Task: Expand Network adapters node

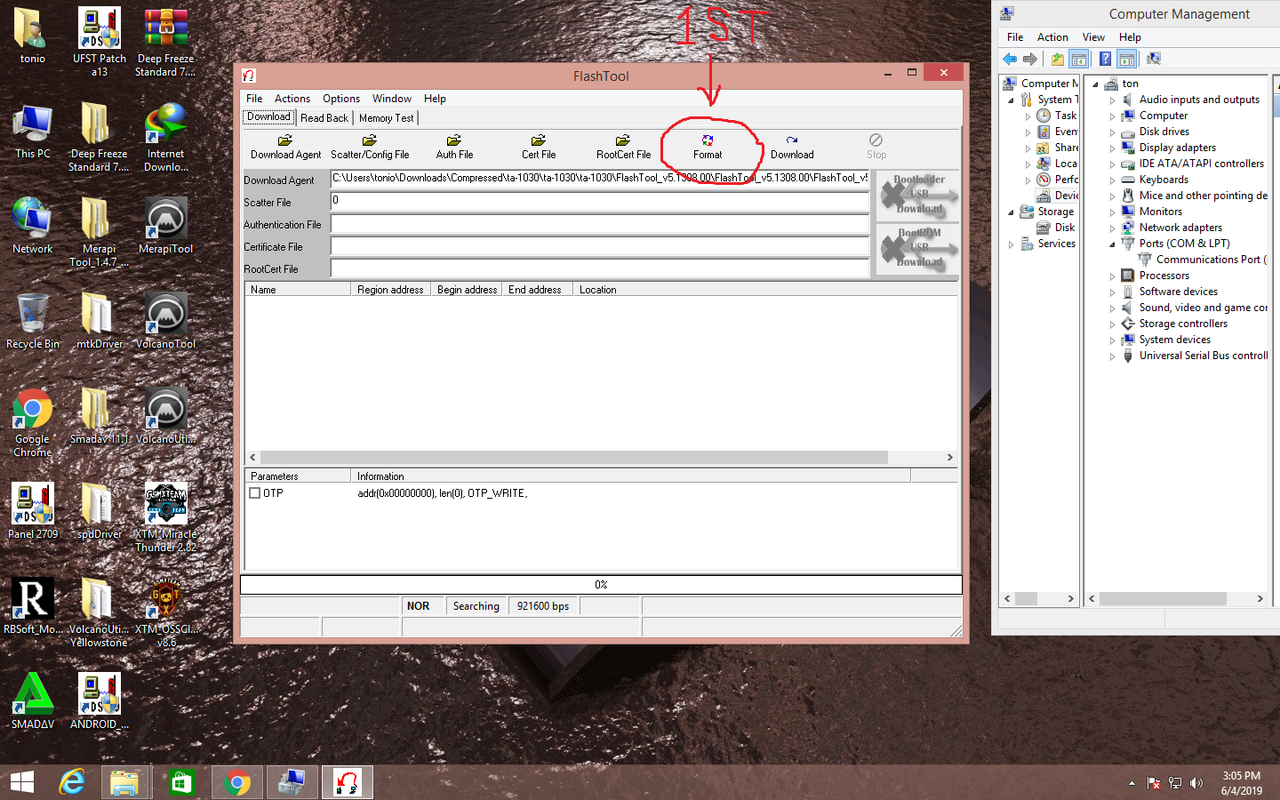Action: [x=1112, y=228]
